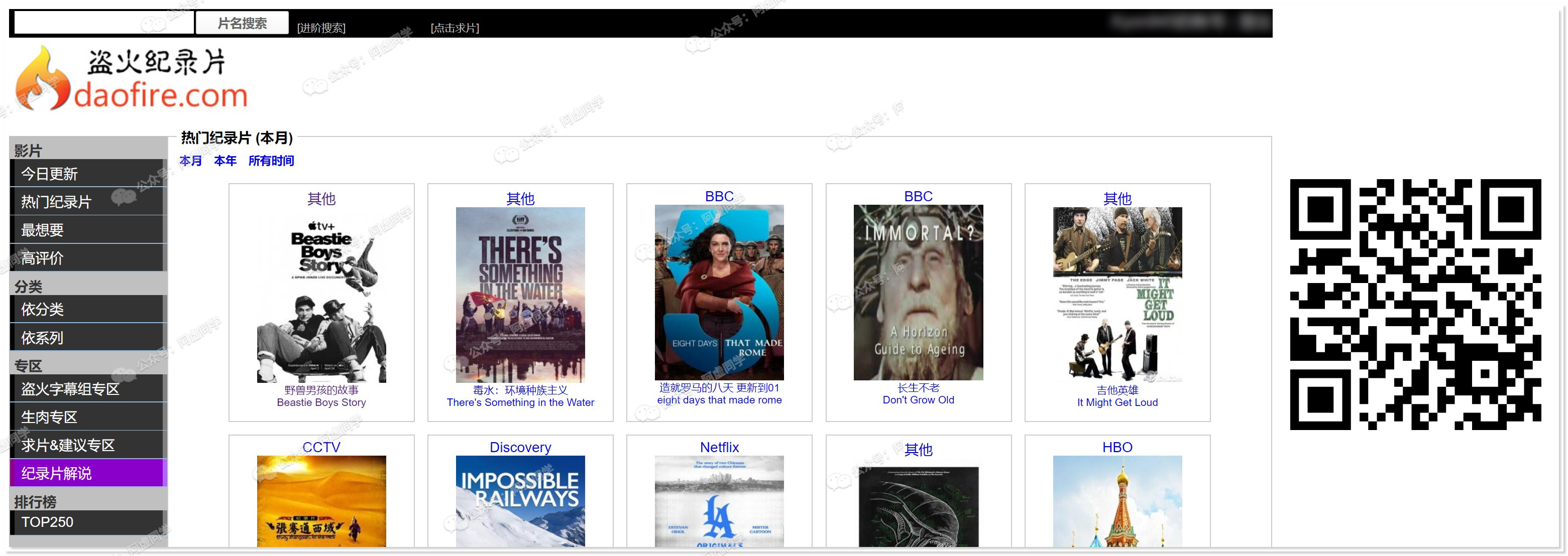Image resolution: width=1568 pixels, height=556 pixels.
Task: Switch to the 所有时间 filter
Action: (271, 161)
